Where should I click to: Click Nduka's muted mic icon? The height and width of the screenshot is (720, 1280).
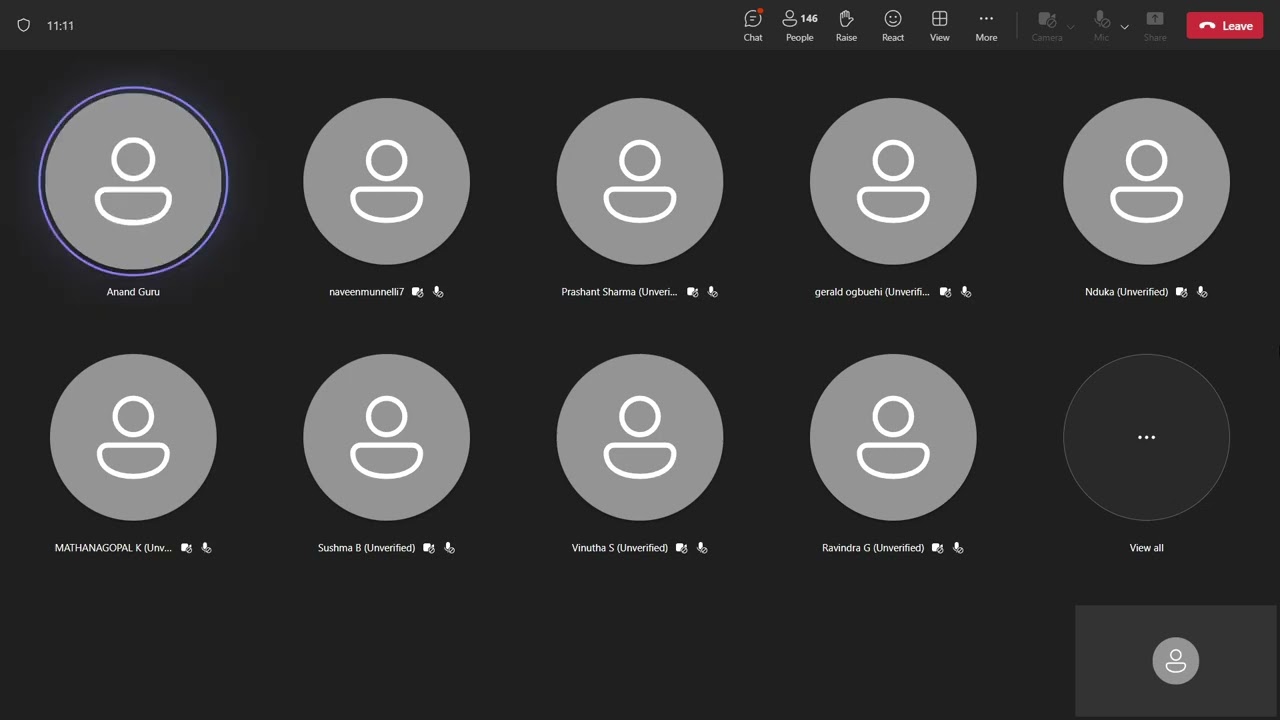(1202, 292)
